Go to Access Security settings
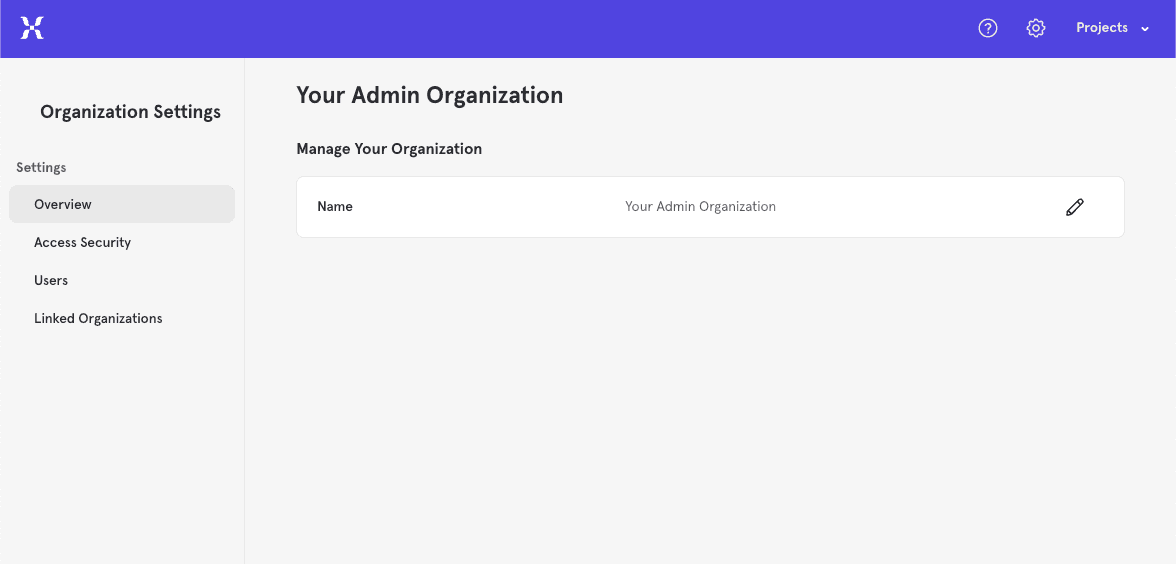This screenshot has width=1176, height=564. point(82,242)
